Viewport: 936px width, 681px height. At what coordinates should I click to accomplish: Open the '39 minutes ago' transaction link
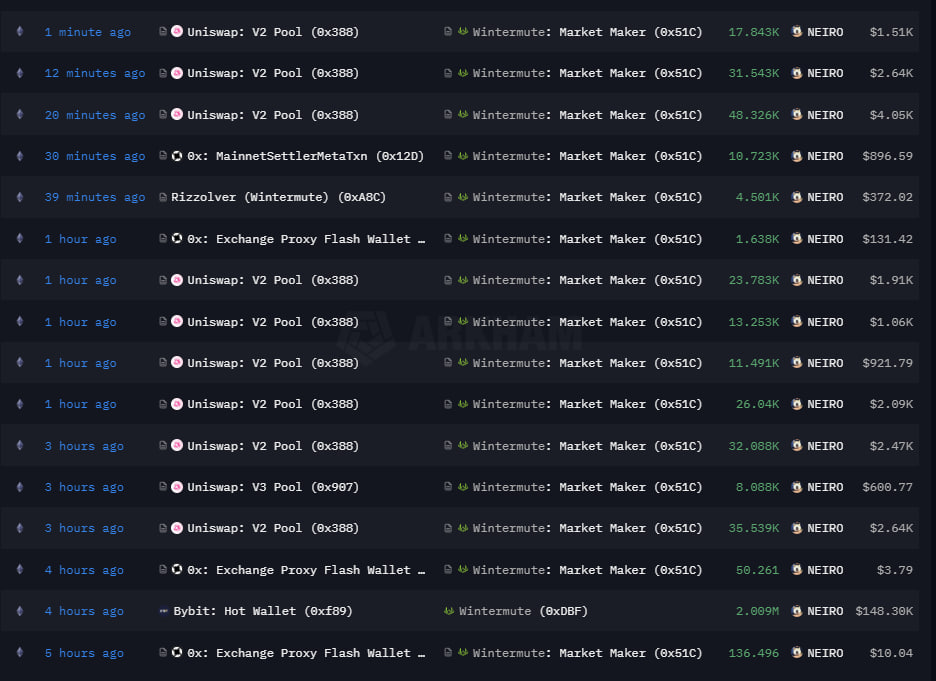[x=95, y=197]
